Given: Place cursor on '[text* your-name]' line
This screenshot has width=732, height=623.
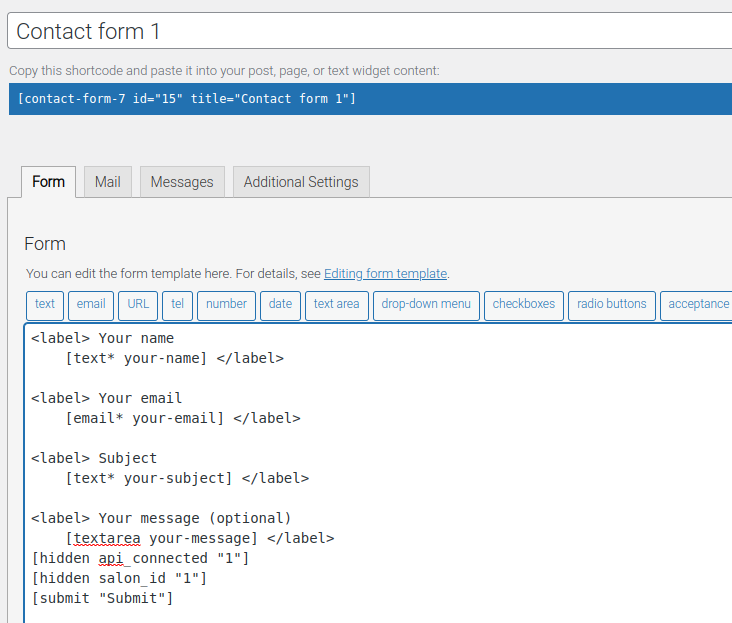Looking at the screenshot, I should click(175, 358).
